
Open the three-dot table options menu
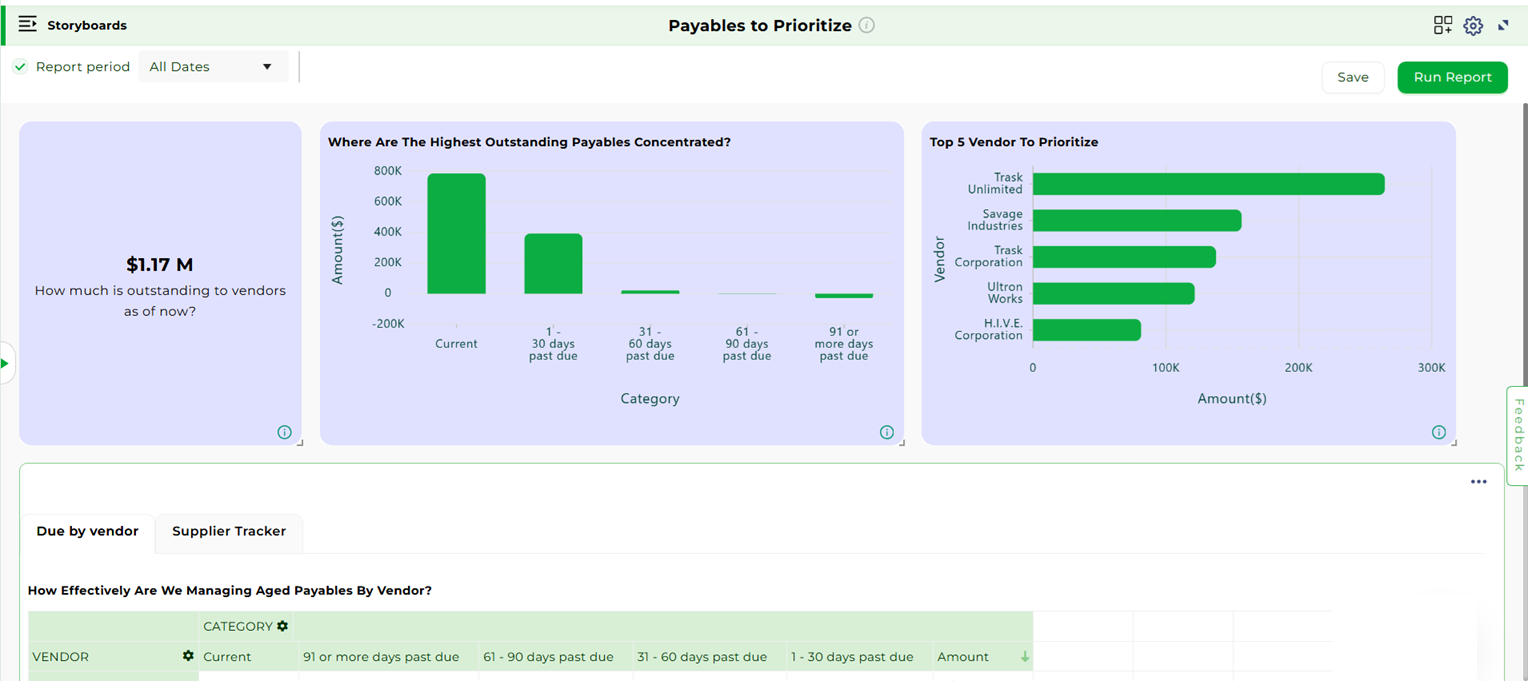[1478, 482]
